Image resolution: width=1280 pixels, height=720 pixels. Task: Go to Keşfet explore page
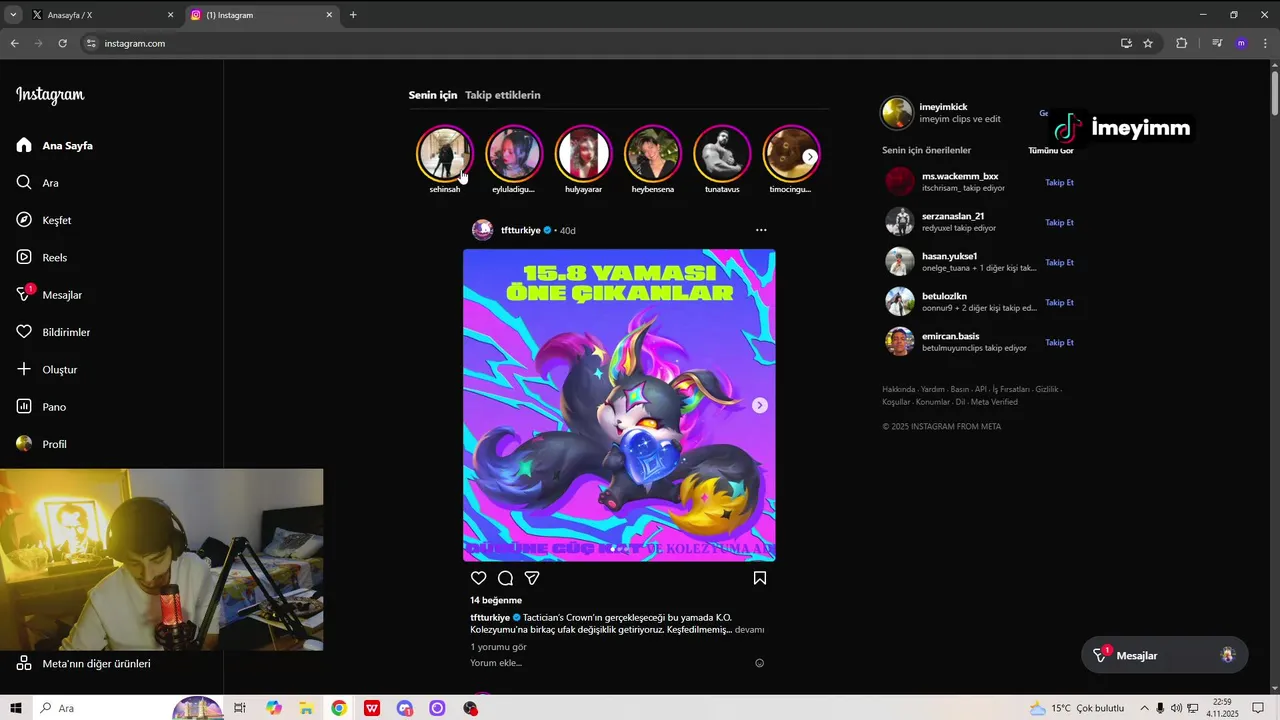[44, 220]
